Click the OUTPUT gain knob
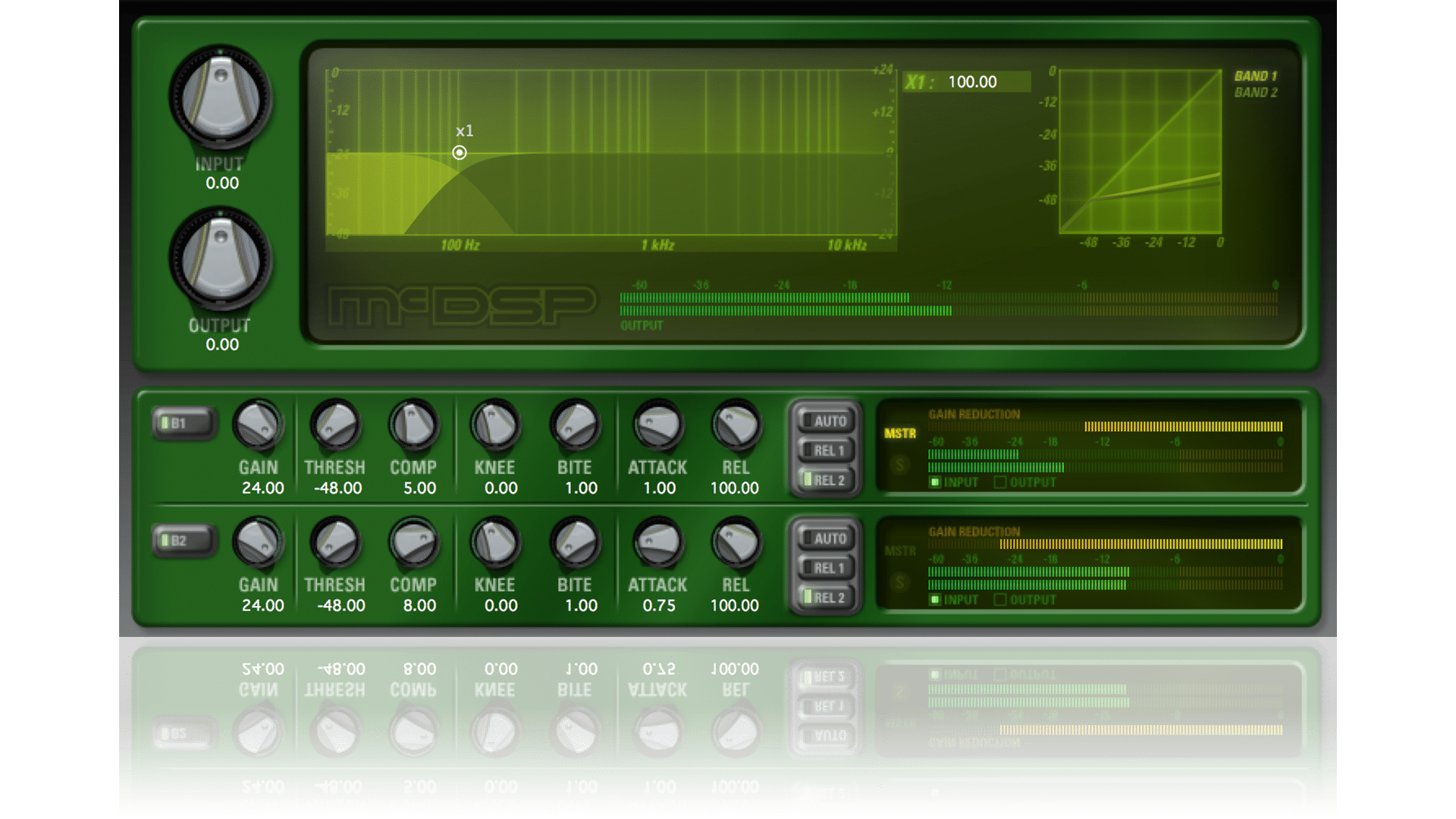Viewport: 1456px width, 819px height. (220, 259)
